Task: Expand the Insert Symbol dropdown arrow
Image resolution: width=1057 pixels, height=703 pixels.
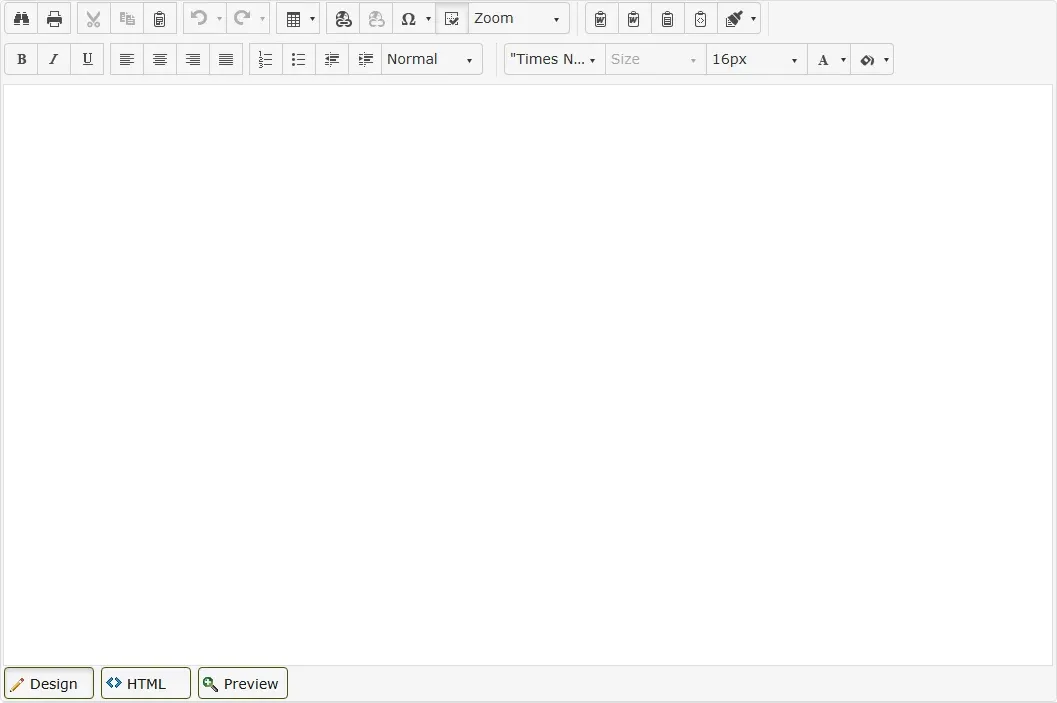Action: pos(428,19)
